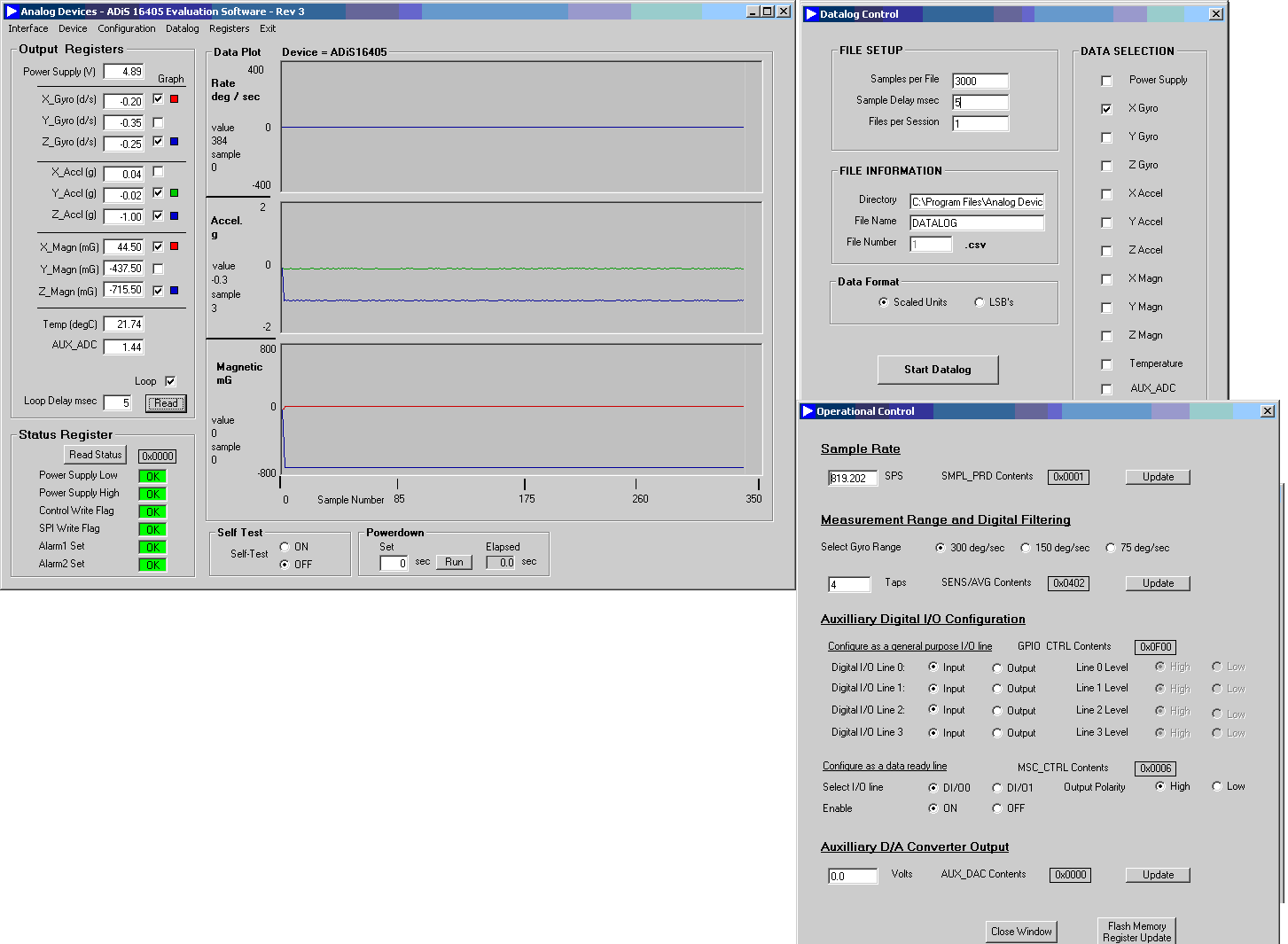Image resolution: width=1288 pixels, height=944 pixels.
Task: Click the Flash Memory Register Update button
Action: click(1136, 932)
